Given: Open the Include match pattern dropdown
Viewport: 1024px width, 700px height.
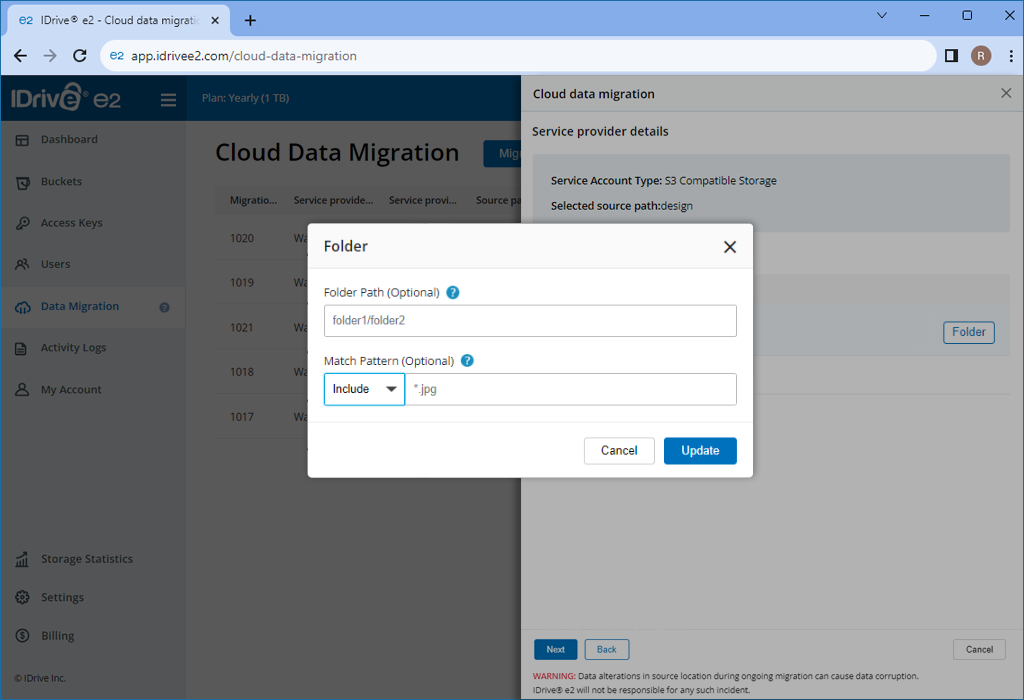Looking at the screenshot, I should click(364, 389).
